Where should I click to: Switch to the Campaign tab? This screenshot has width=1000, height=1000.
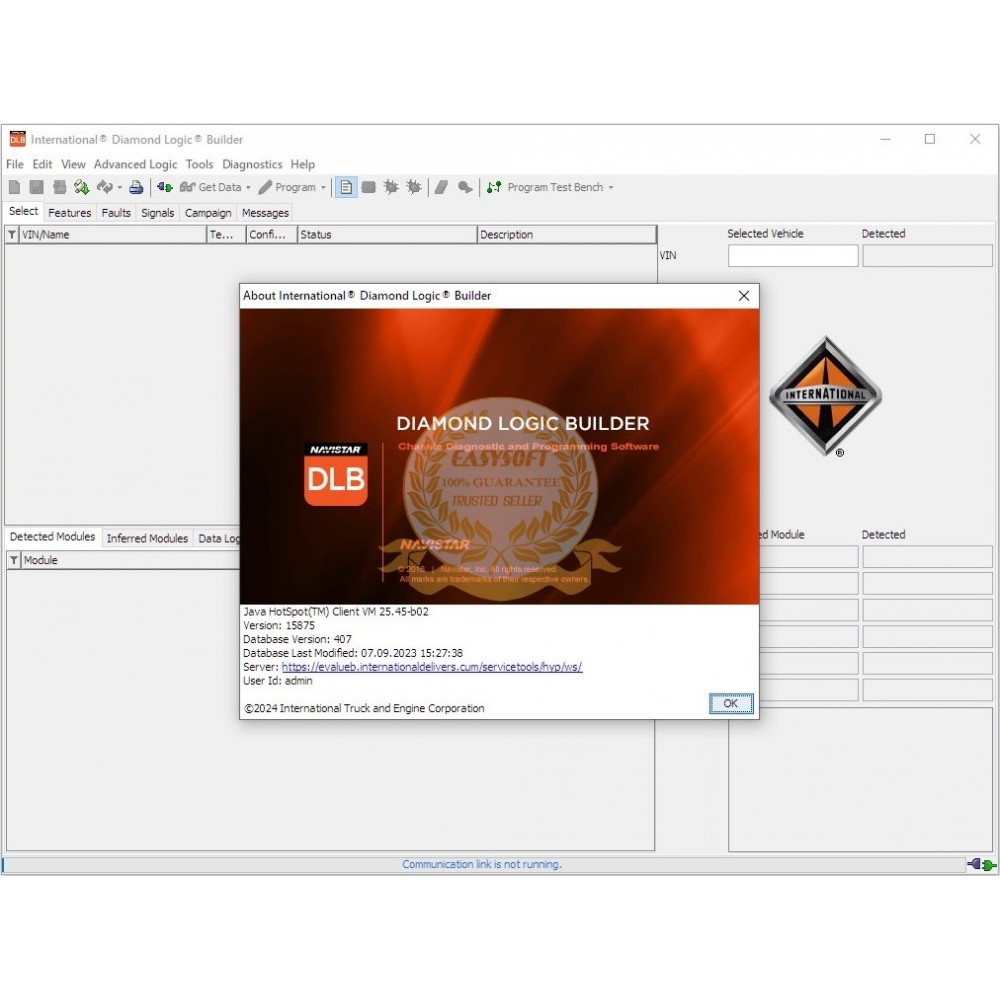[x=208, y=212]
